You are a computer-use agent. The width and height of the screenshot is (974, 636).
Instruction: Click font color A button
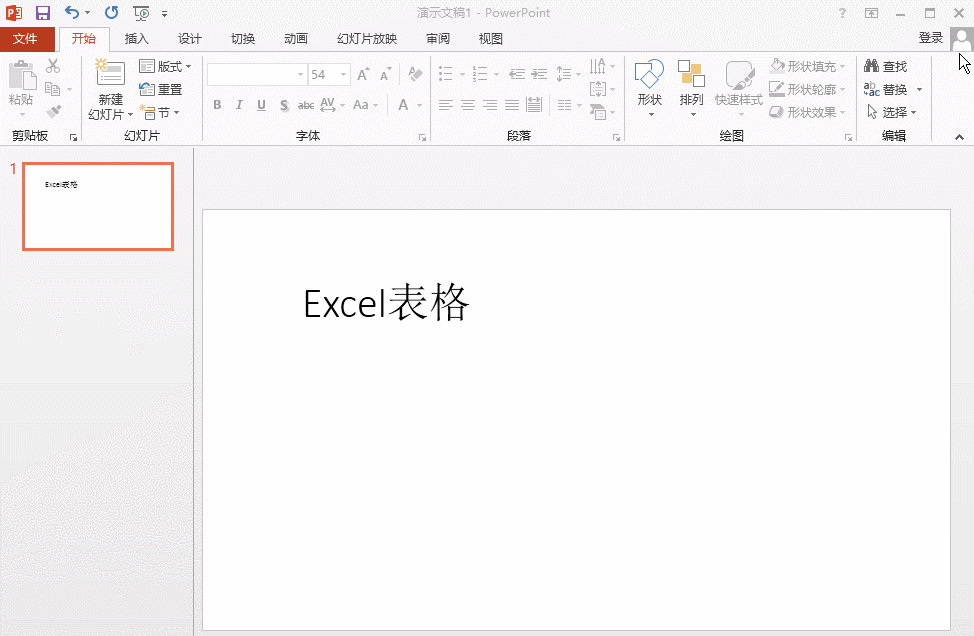[404, 105]
